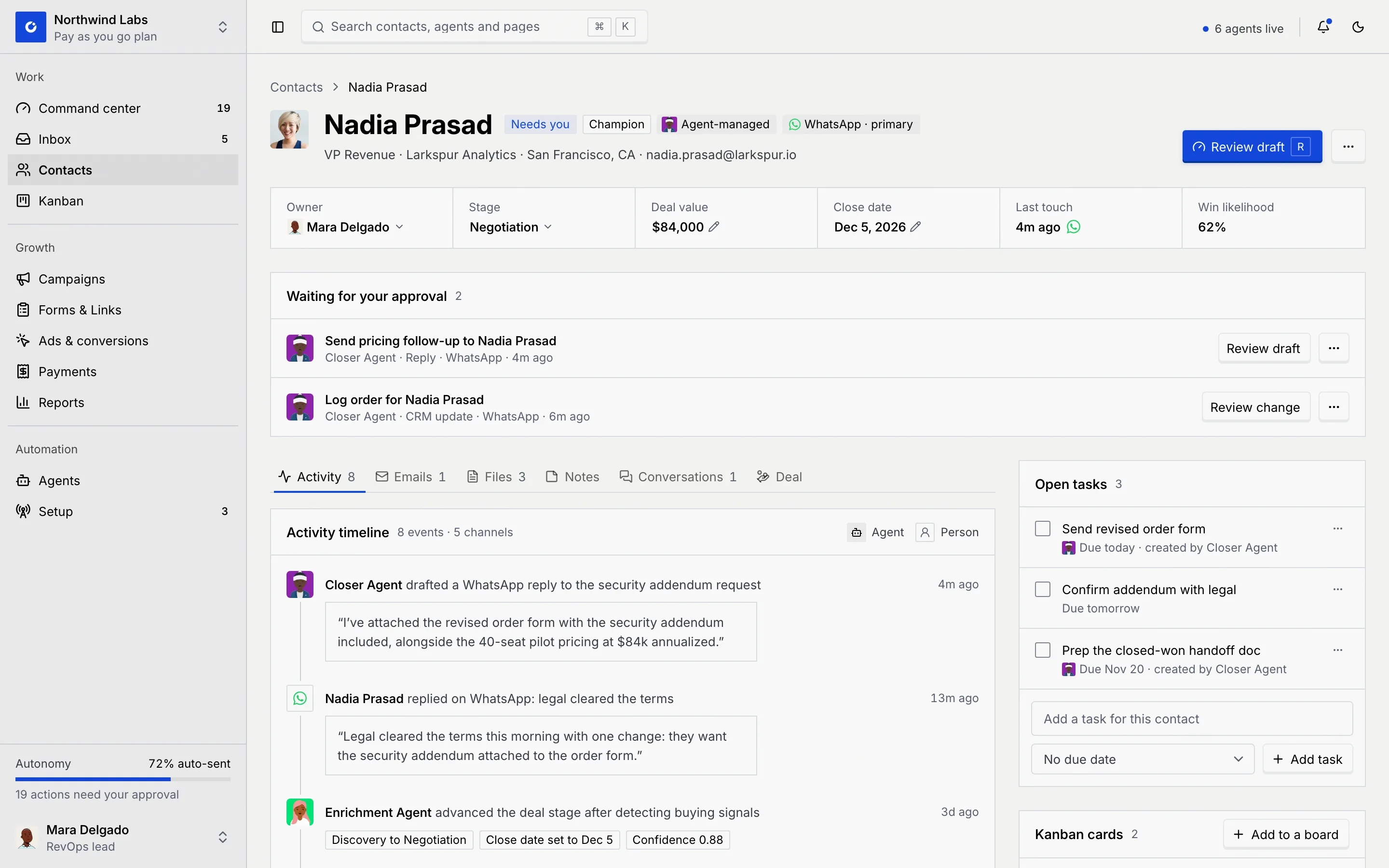1389x868 pixels.
Task: Open options for Prep closed-won handoff doc task
Action: click(1338, 651)
